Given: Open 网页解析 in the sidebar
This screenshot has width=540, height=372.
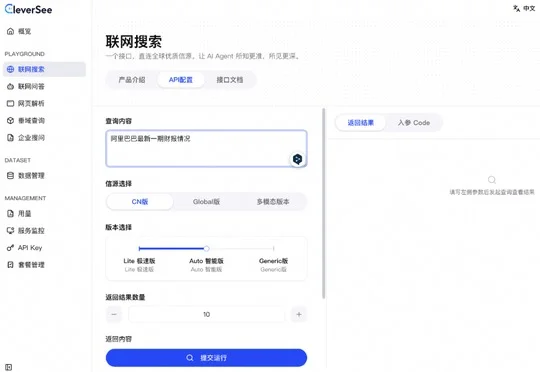Looking at the screenshot, I should [x=31, y=103].
